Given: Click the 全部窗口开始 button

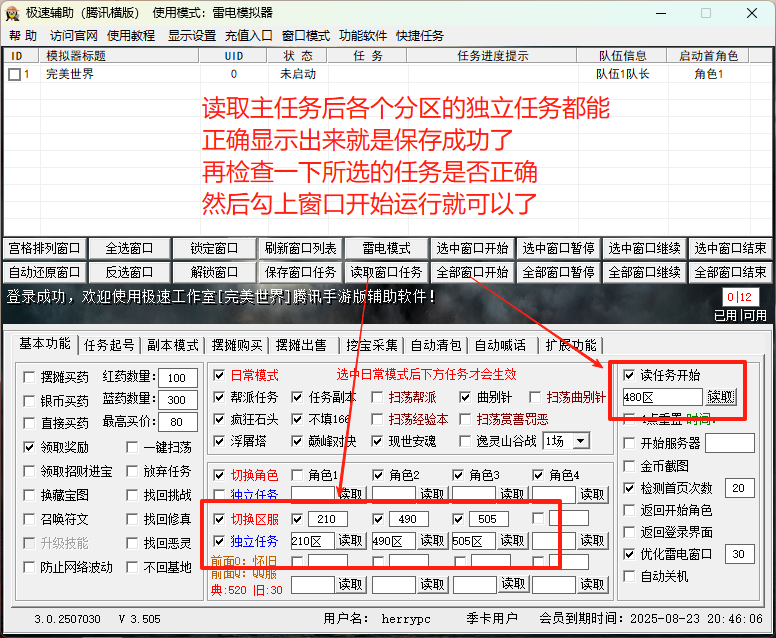Looking at the screenshot, I should pyautogui.click(x=472, y=272).
